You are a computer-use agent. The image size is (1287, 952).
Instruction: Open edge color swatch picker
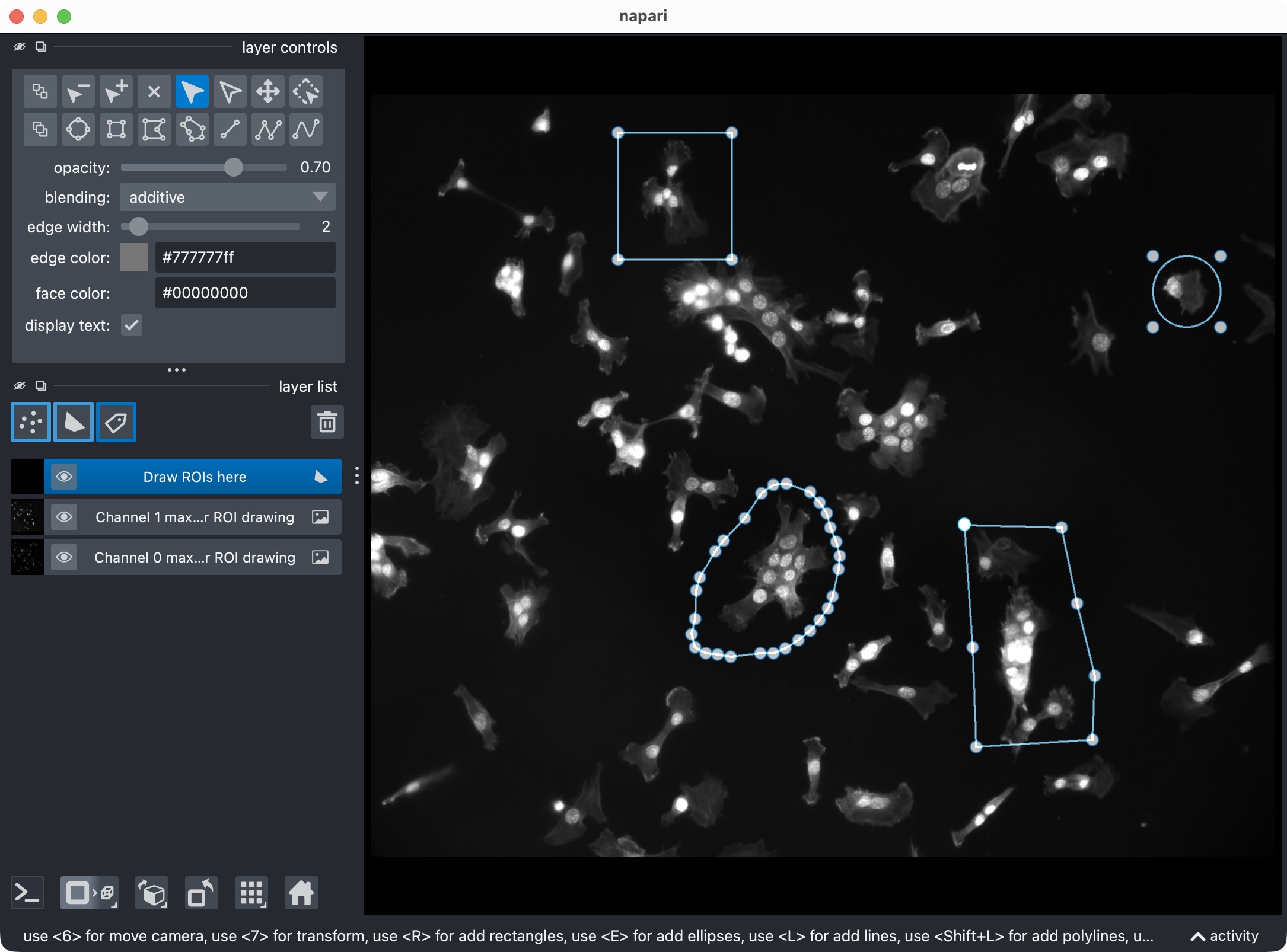(x=134, y=257)
